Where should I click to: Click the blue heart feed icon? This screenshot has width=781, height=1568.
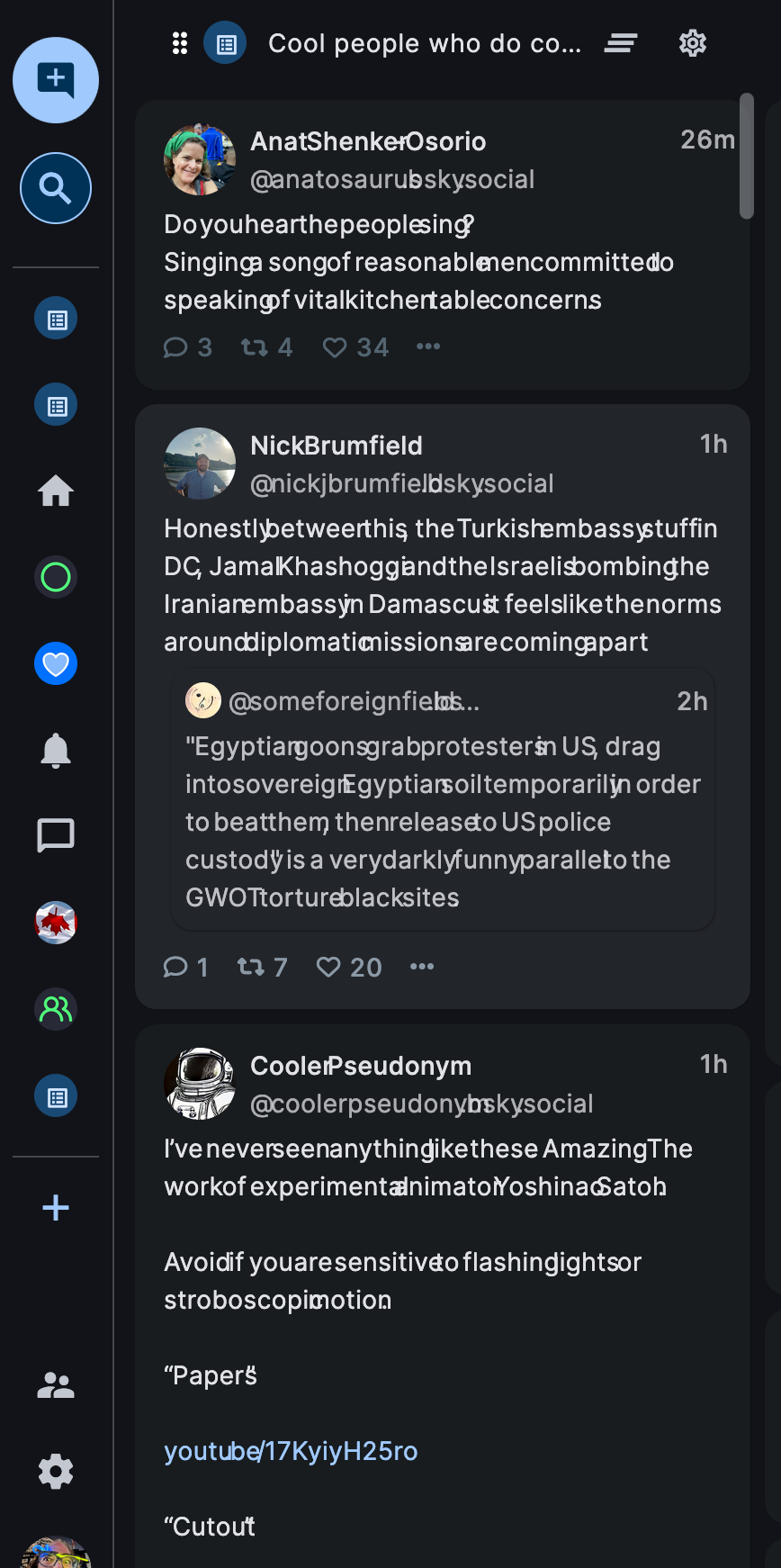click(56, 663)
